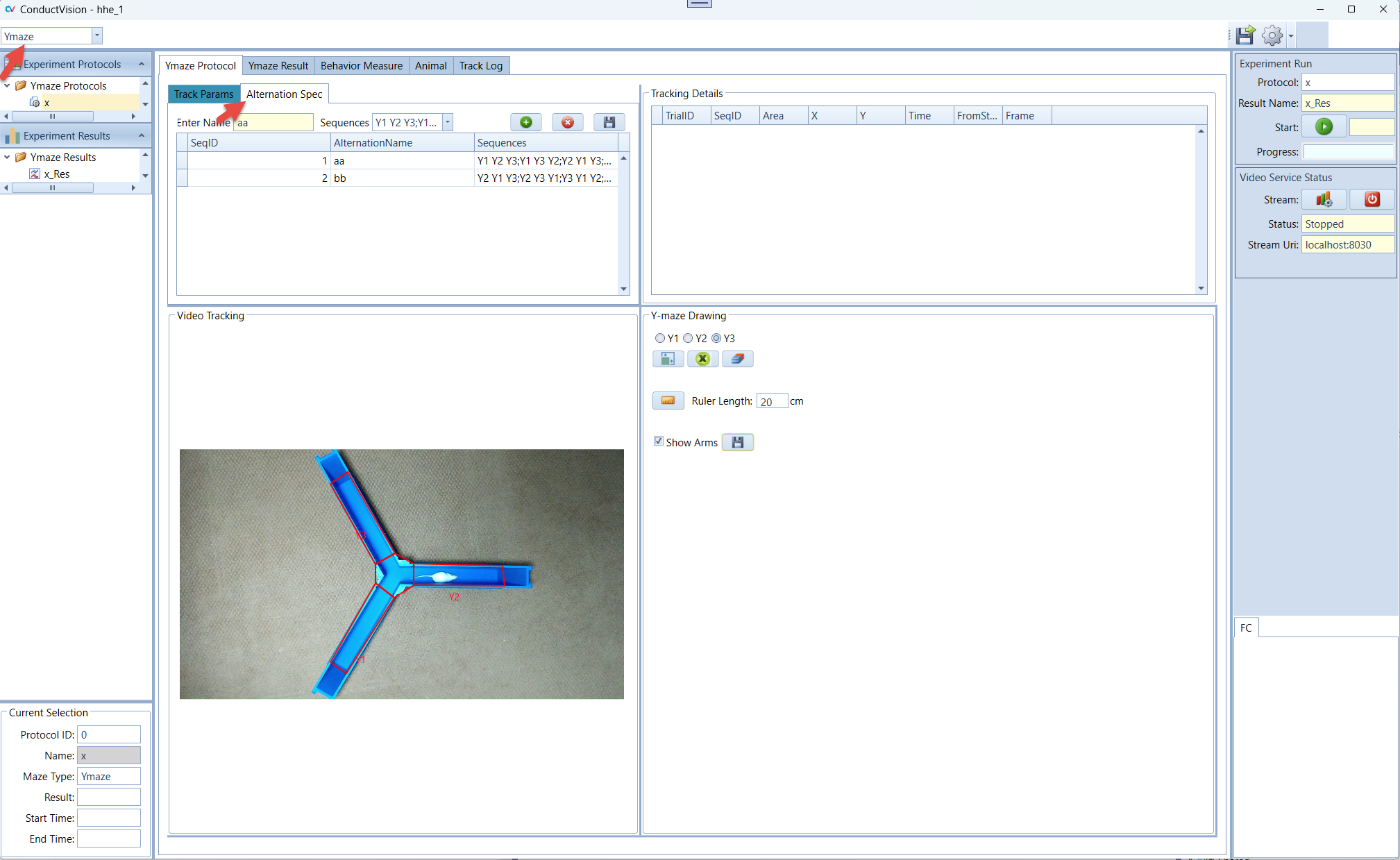Open the Sequences dropdown
This screenshot has width=1400, height=860.
(448, 122)
